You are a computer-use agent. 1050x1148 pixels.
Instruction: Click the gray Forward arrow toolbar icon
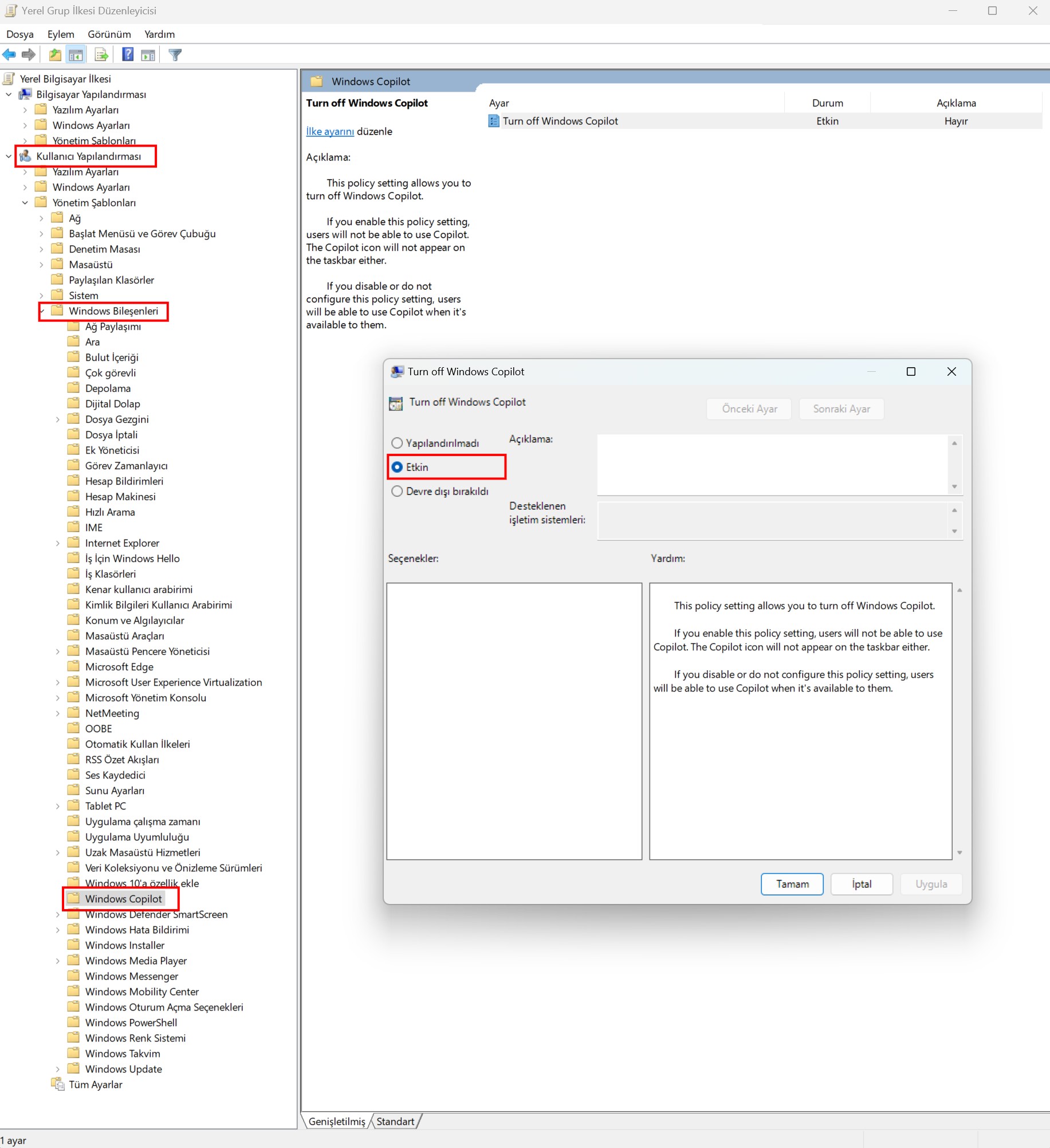click(x=28, y=55)
